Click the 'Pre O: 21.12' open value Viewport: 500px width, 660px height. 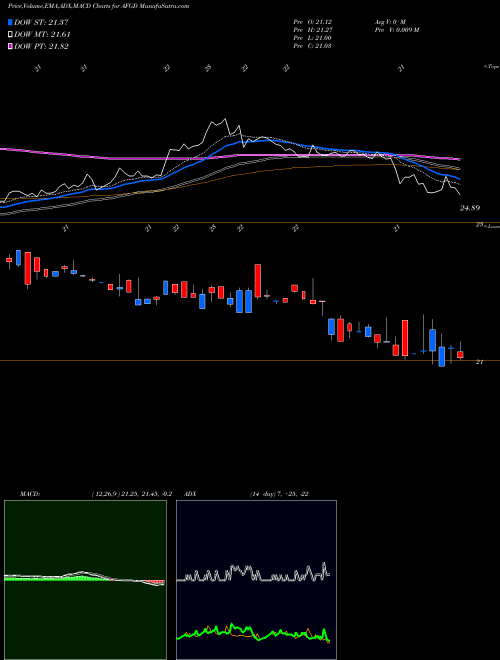tap(312, 22)
